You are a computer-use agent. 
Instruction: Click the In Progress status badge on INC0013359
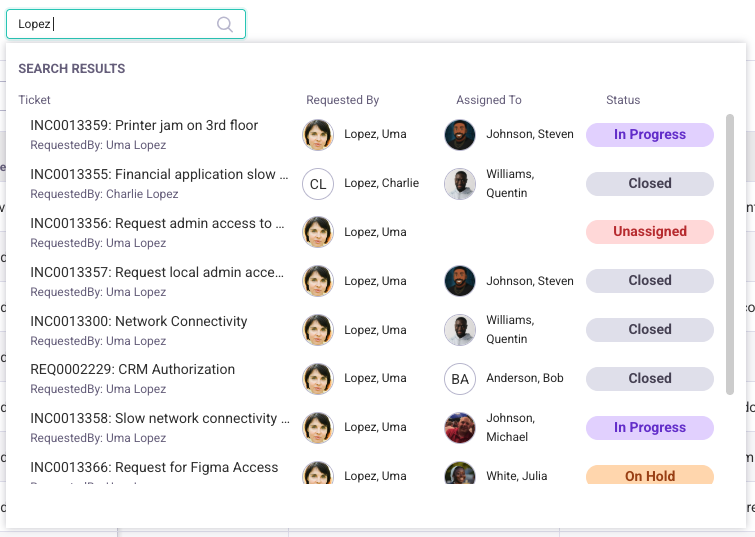[x=650, y=135]
